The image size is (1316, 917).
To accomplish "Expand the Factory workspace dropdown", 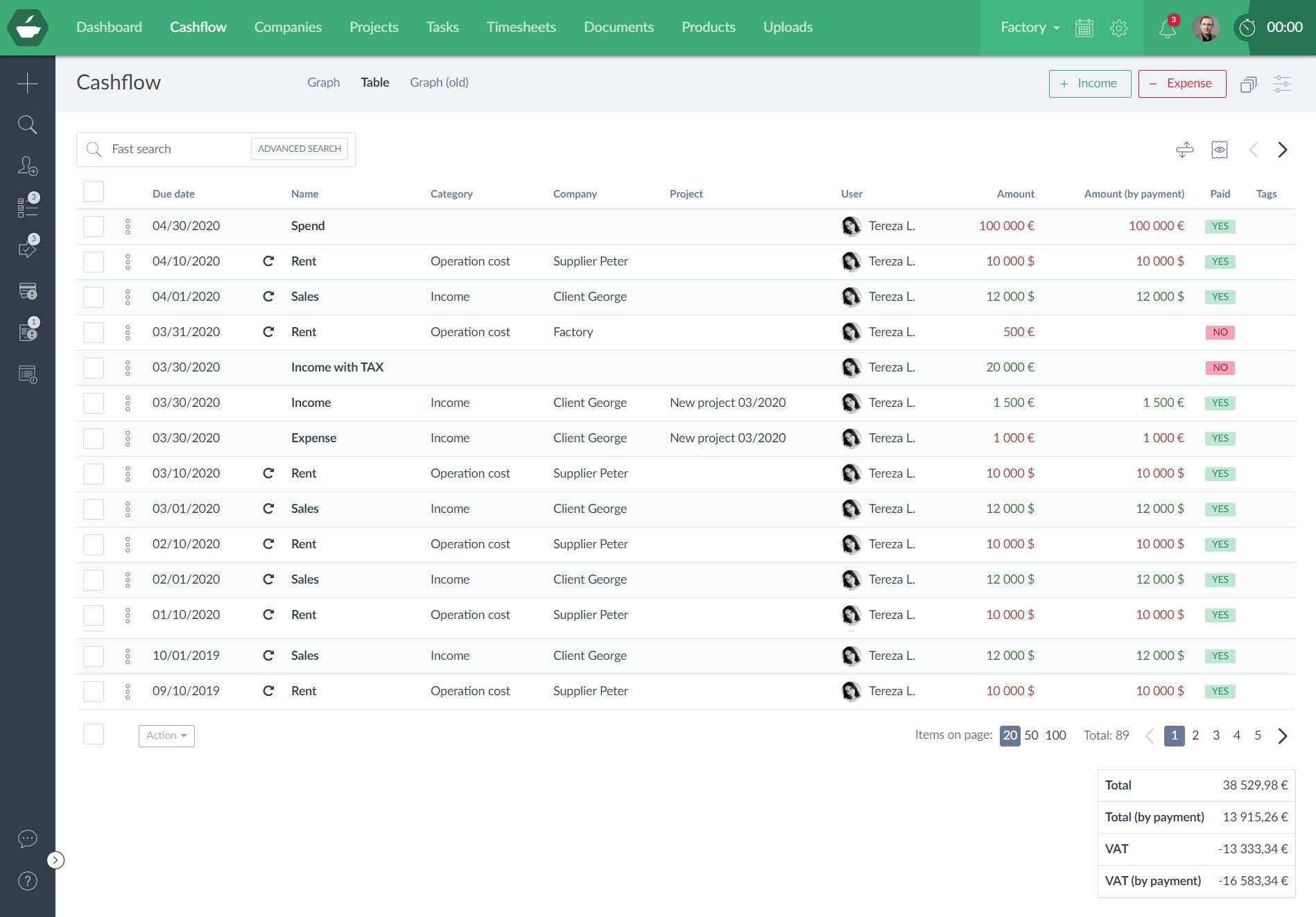I will point(1030,28).
